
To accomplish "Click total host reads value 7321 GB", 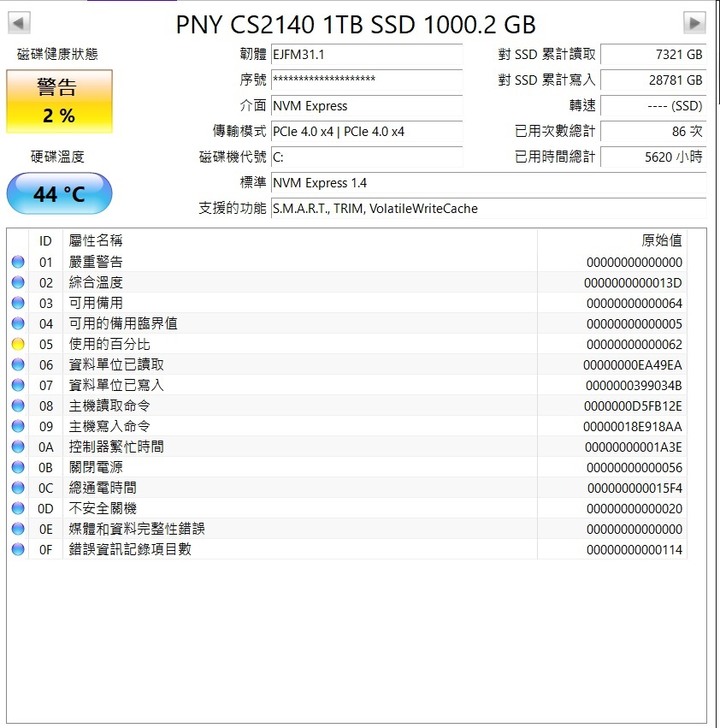I will tap(653, 55).
